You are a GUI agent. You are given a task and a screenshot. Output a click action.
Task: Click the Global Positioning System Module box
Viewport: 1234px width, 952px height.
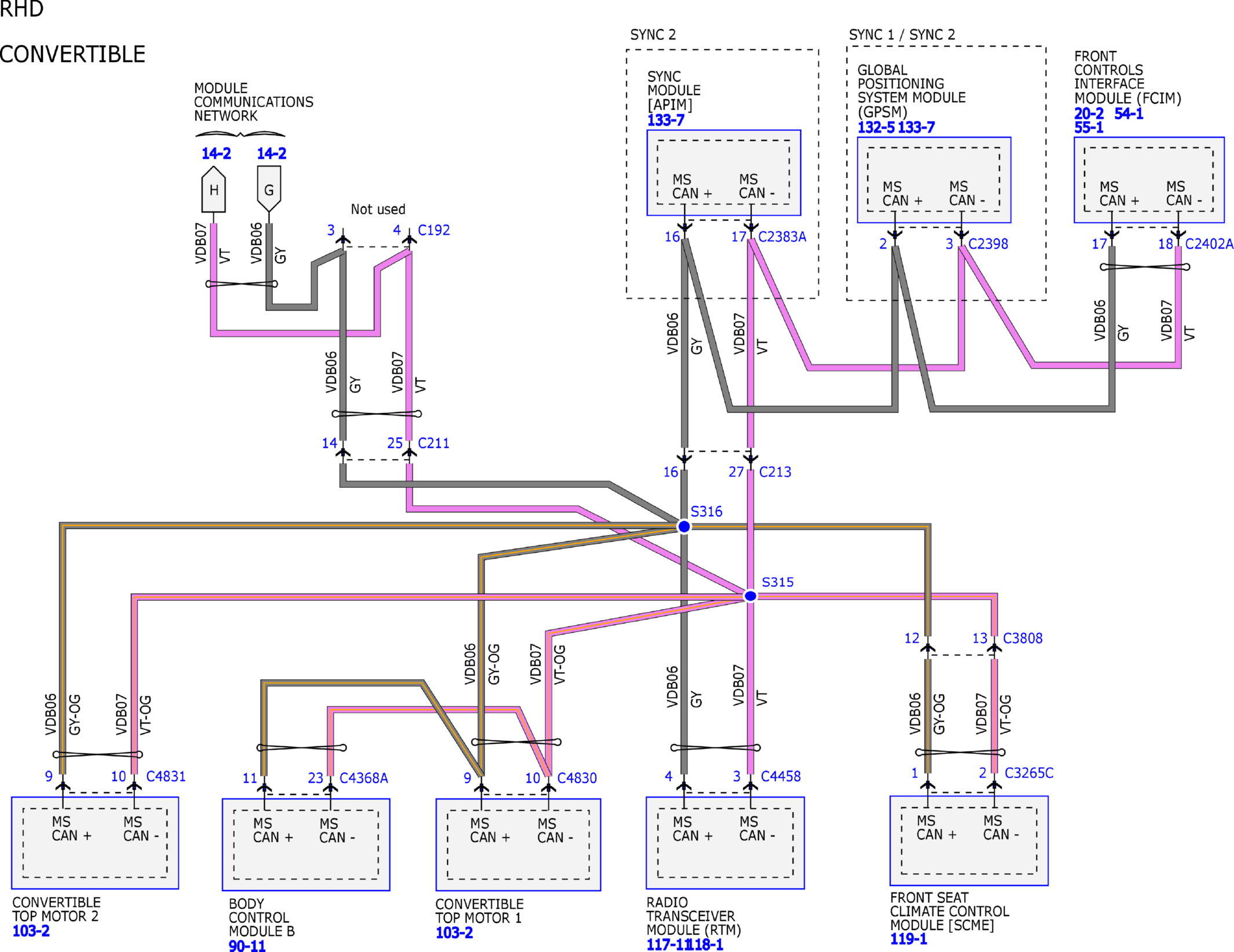(x=933, y=180)
